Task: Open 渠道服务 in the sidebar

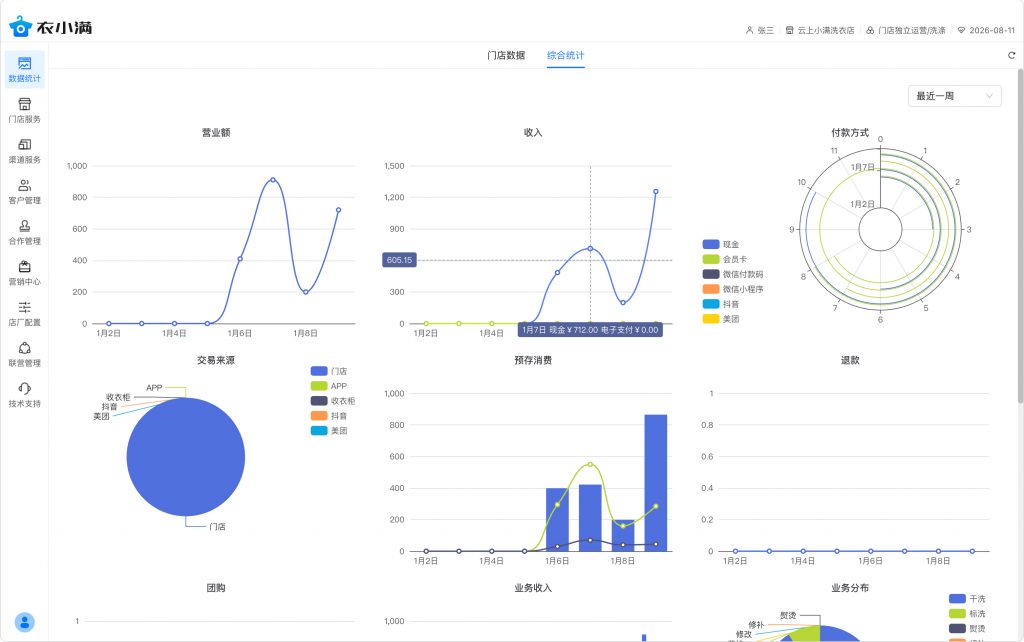Action: (x=24, y=145)
